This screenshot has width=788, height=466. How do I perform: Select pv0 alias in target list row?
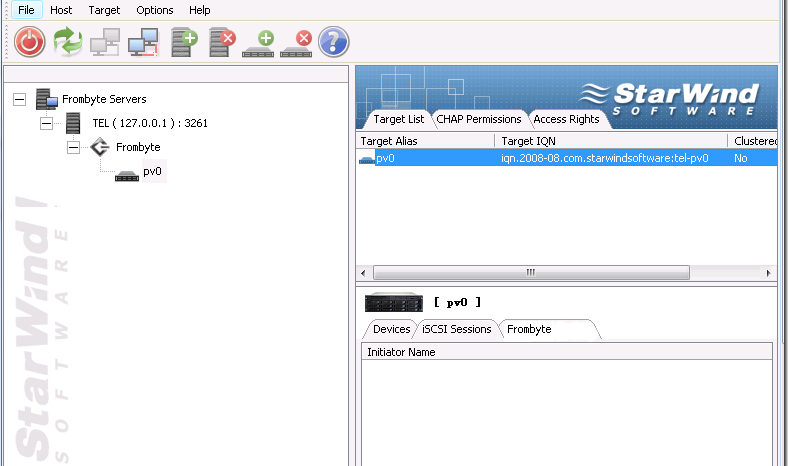[385, 158]
